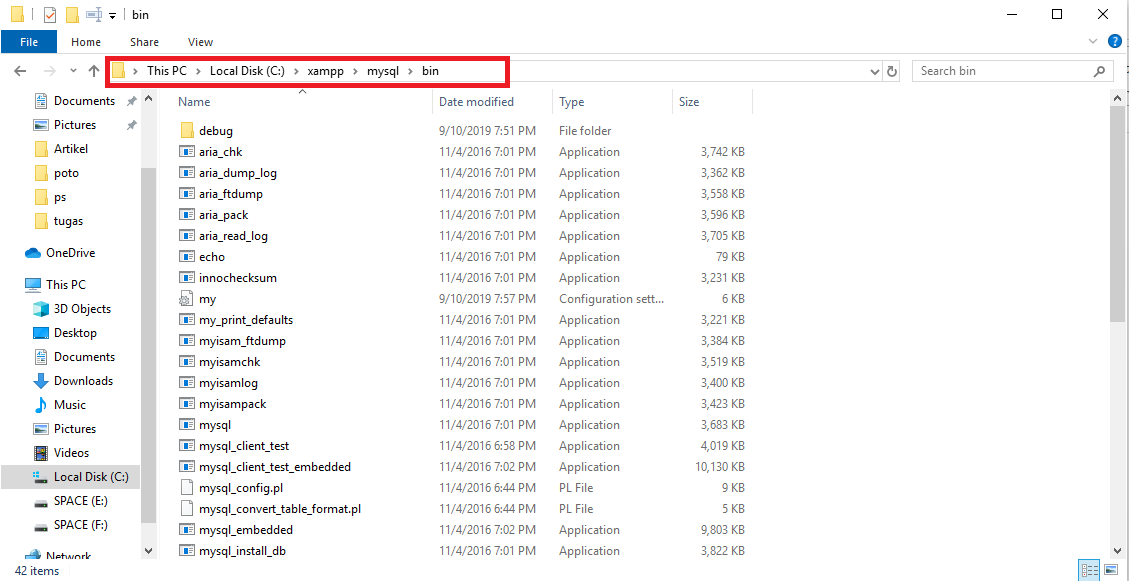Select the my_print_defaults file

(246, 320)
